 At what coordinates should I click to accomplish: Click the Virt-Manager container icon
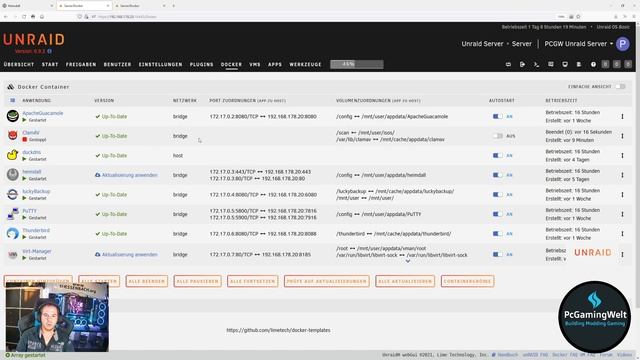tap(13, 254)
